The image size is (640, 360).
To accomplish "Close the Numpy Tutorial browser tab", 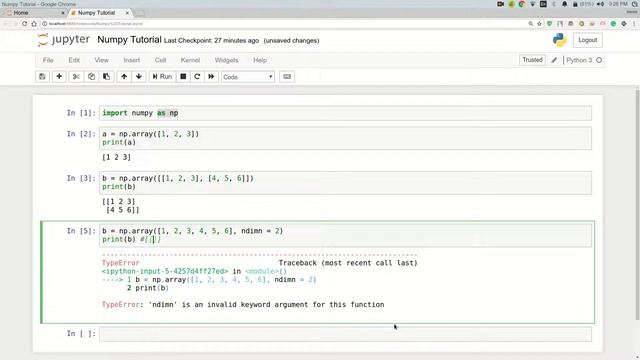I will click(x=127, y=13).
